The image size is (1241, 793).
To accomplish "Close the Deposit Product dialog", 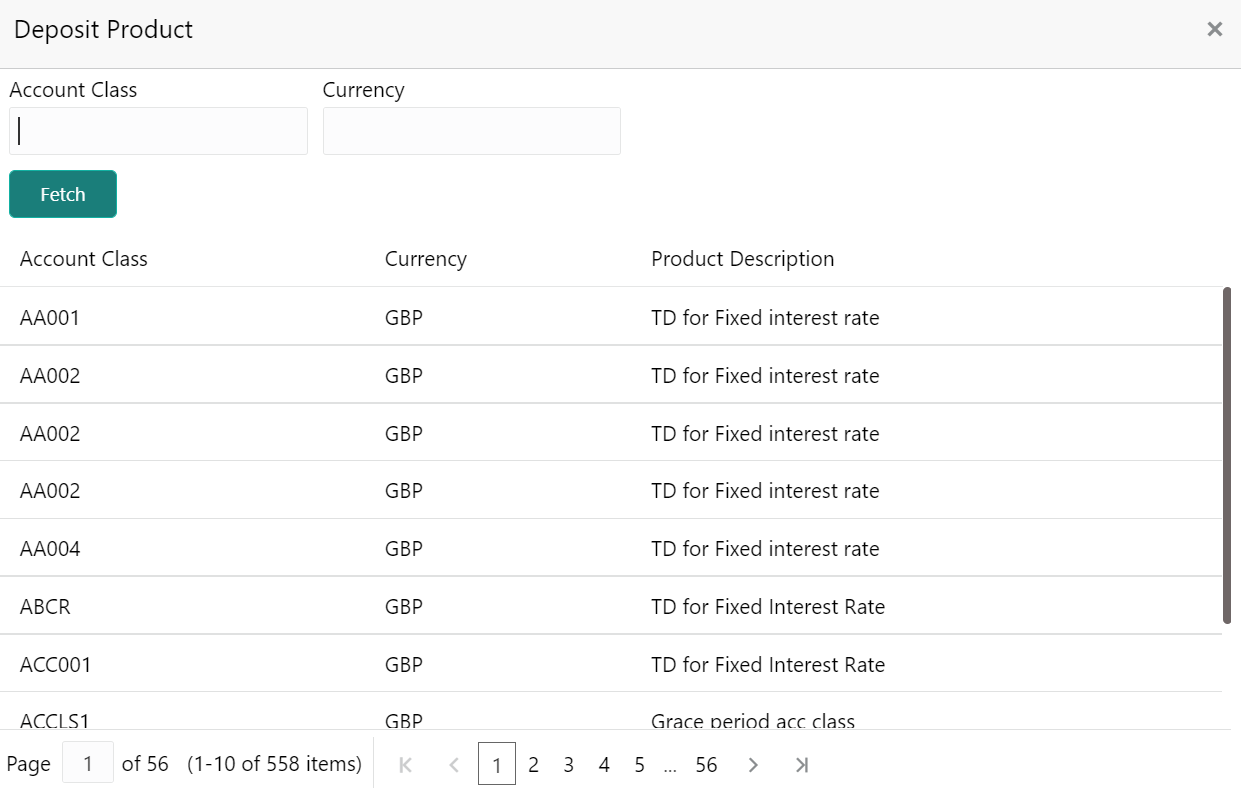I will click(x=1214, y=30).
